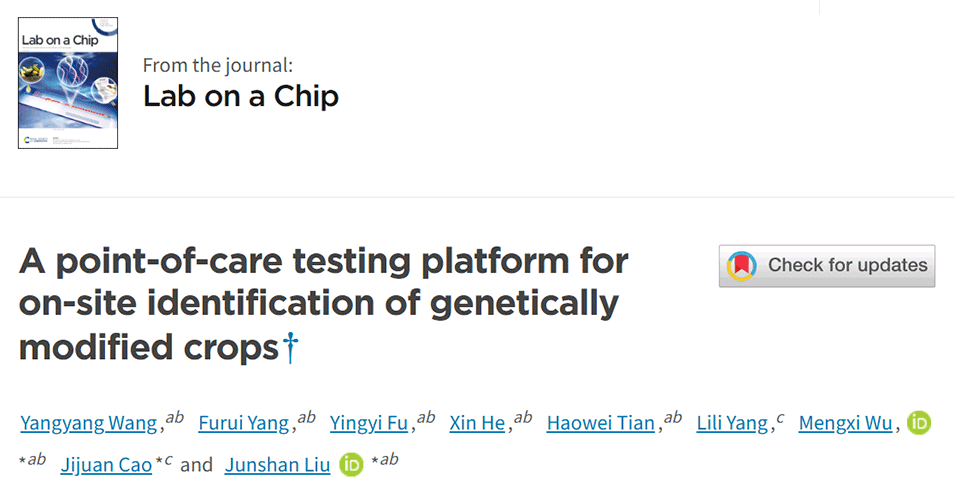Select the Haowei Tian author link
Screen dimensions: 955x492
click(600, 423)
